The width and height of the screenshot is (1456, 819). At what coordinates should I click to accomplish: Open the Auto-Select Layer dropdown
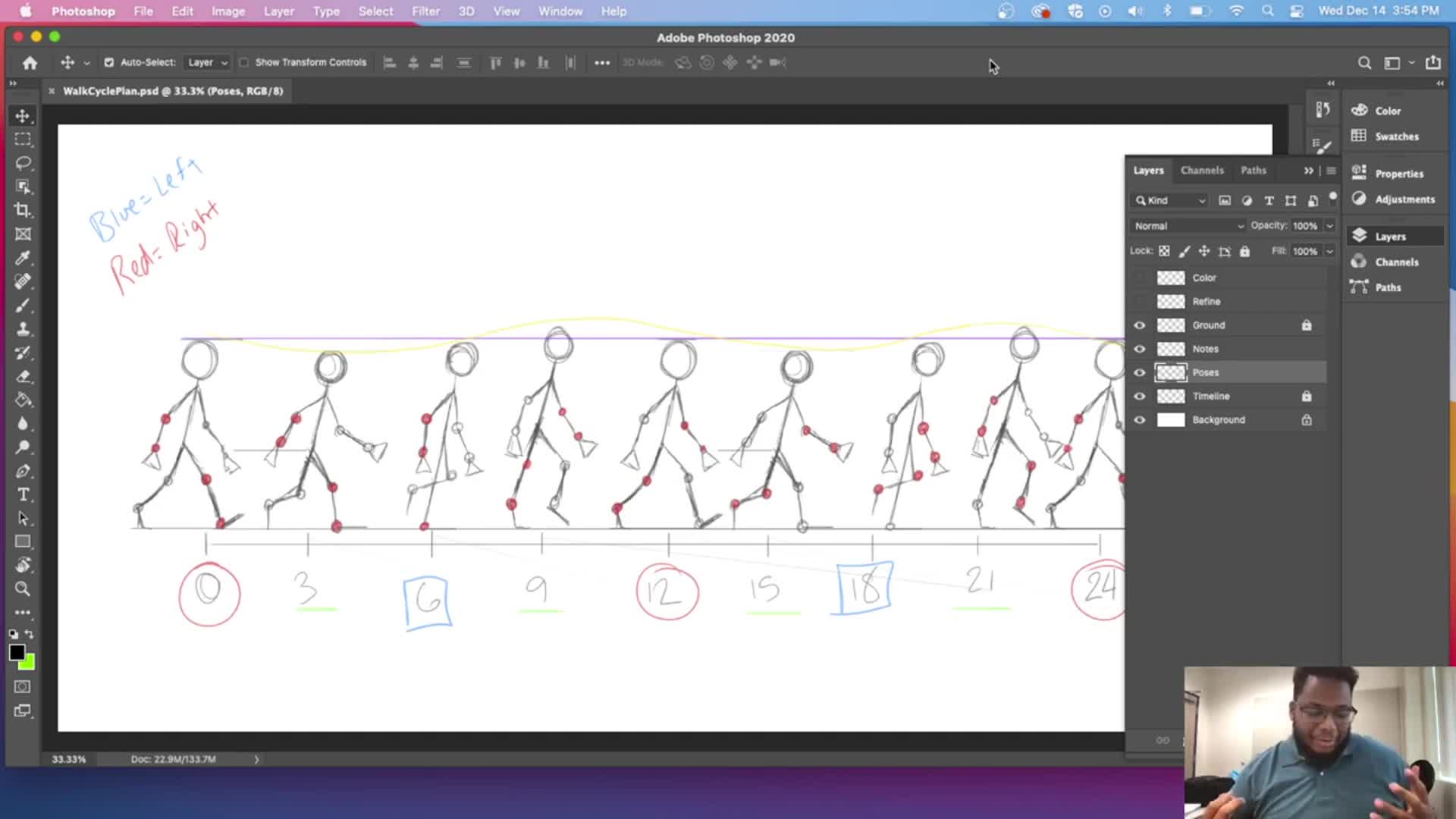click(207, 63)
